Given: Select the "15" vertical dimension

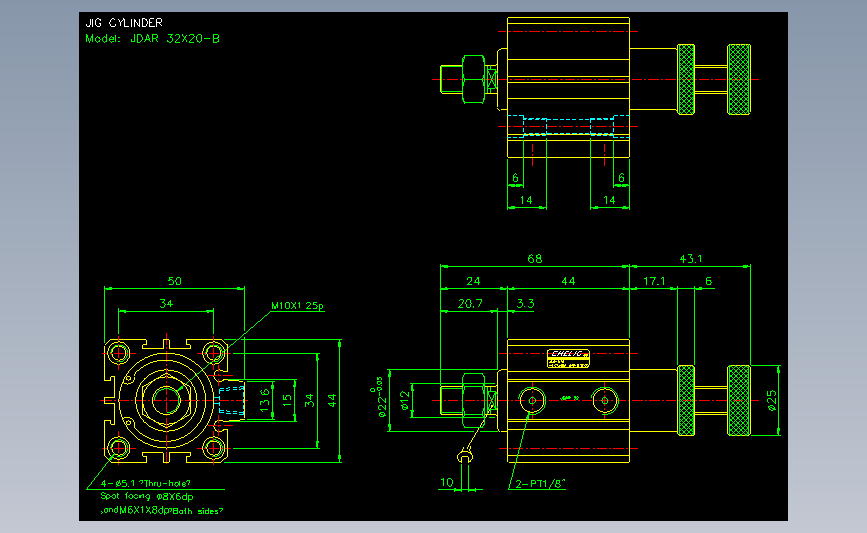Looking at the screenshot, I should (x=287, y=400).
